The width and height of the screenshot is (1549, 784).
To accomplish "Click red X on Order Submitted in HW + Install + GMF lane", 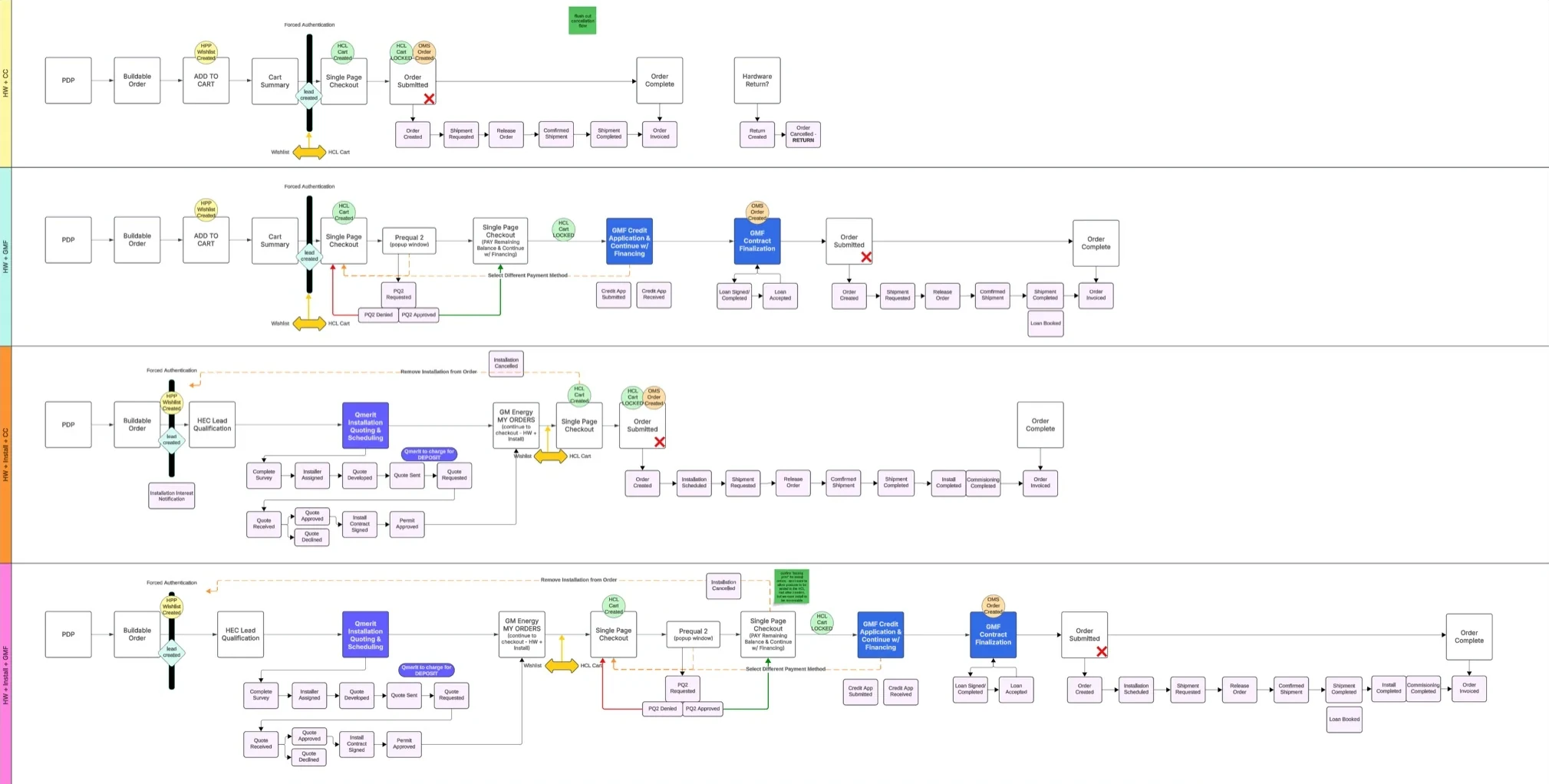I will point(1102,651).
